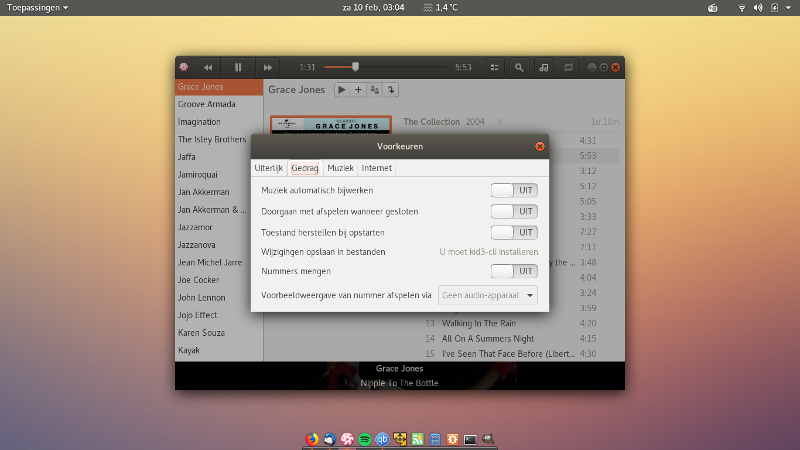This screenshot has width=800, height=450.
Task: Open the Wi-Fi network indicator
Action: 742,8
